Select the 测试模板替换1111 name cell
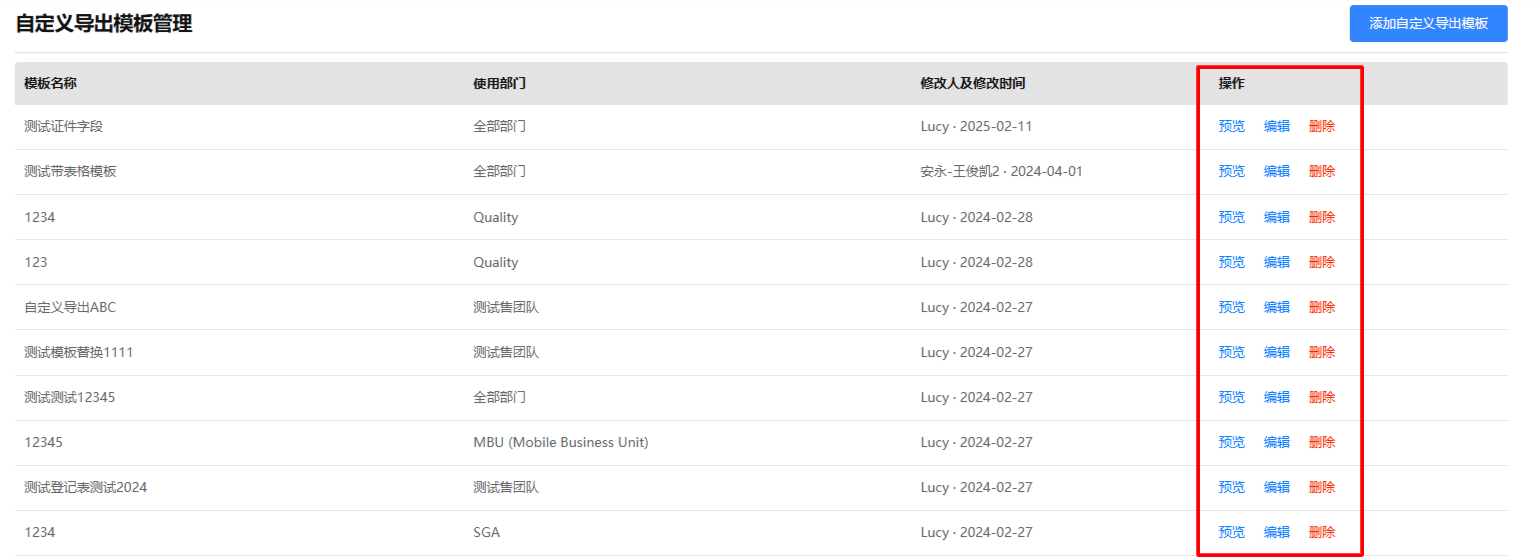The image size is (1539, 559). pyautogui.click(x=79, y=352)
